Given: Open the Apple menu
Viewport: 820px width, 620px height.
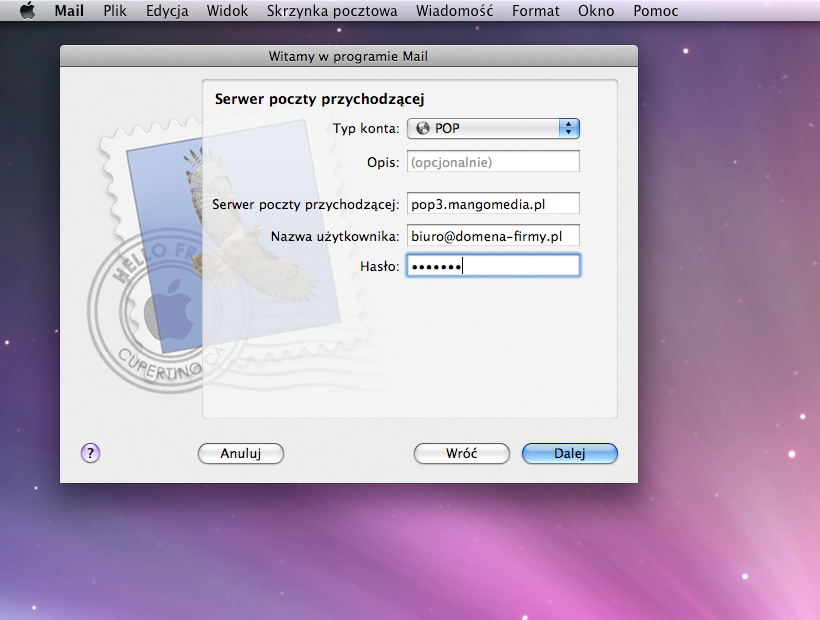Looking at the screenshot, I should (27, 10).
